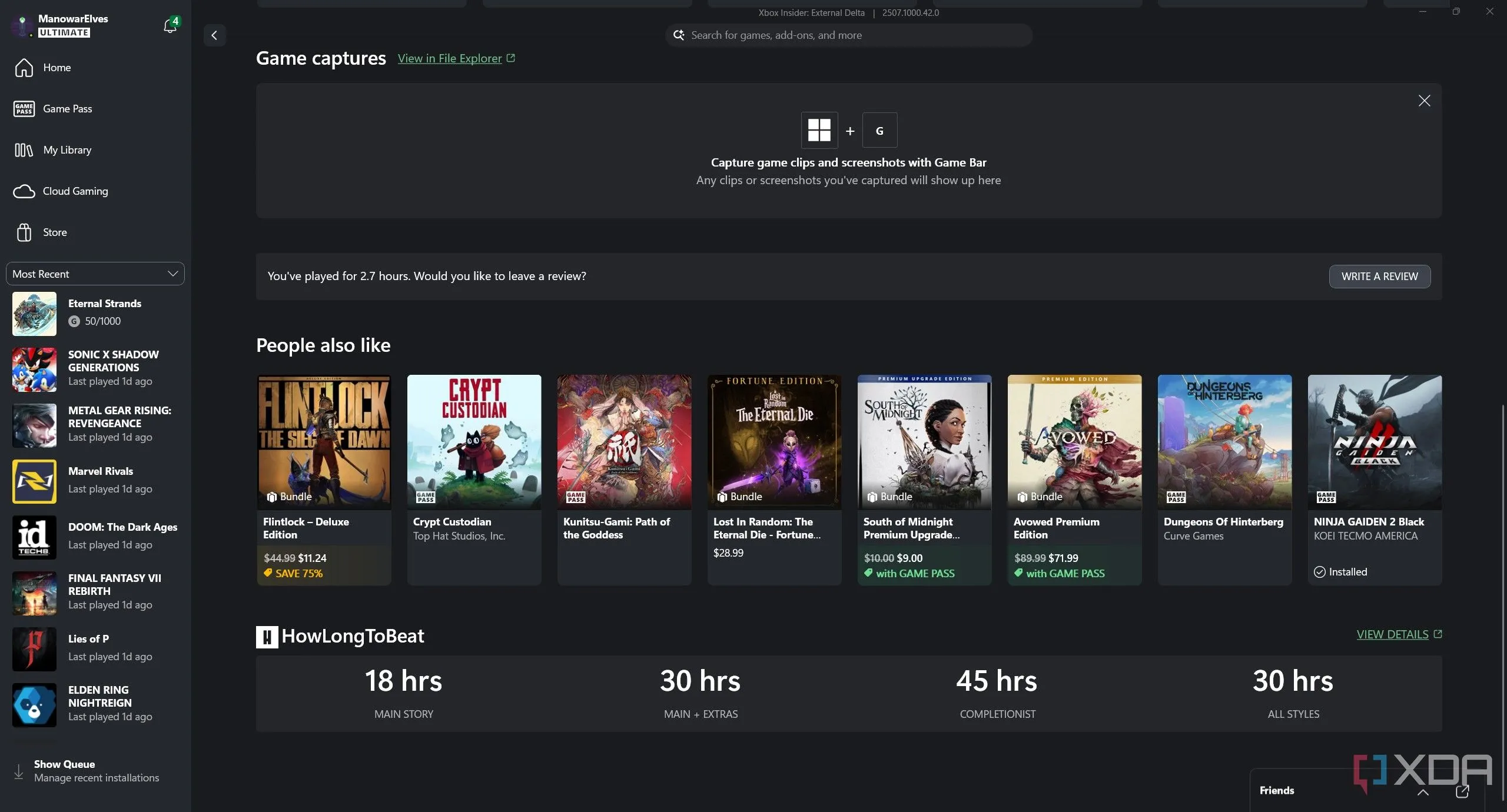
Task: Select Lies of P in recent list
Action: (x=95, y=649)
